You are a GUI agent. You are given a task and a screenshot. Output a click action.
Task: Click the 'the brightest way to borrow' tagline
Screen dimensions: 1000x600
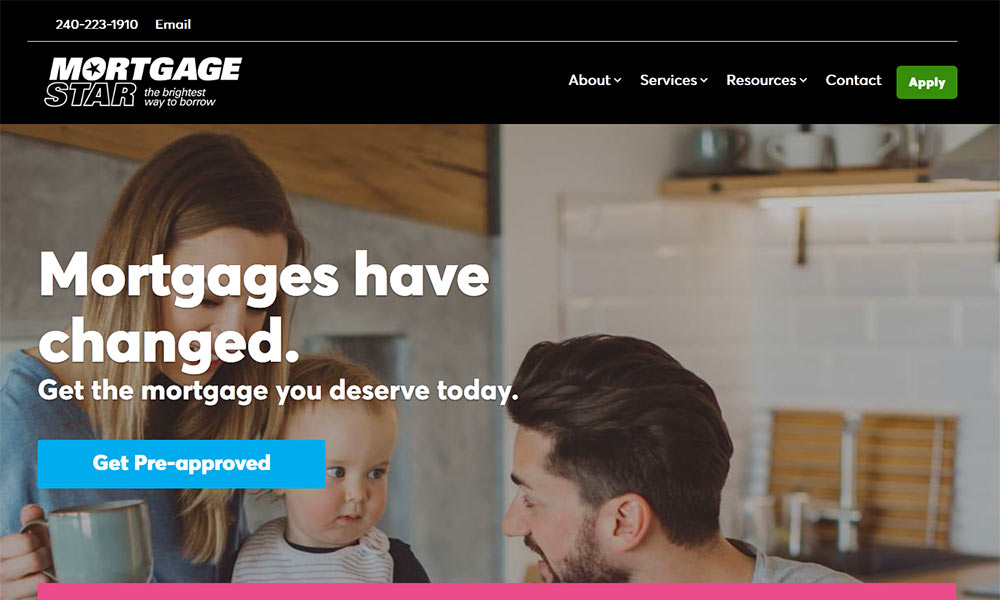click(179, 97)
